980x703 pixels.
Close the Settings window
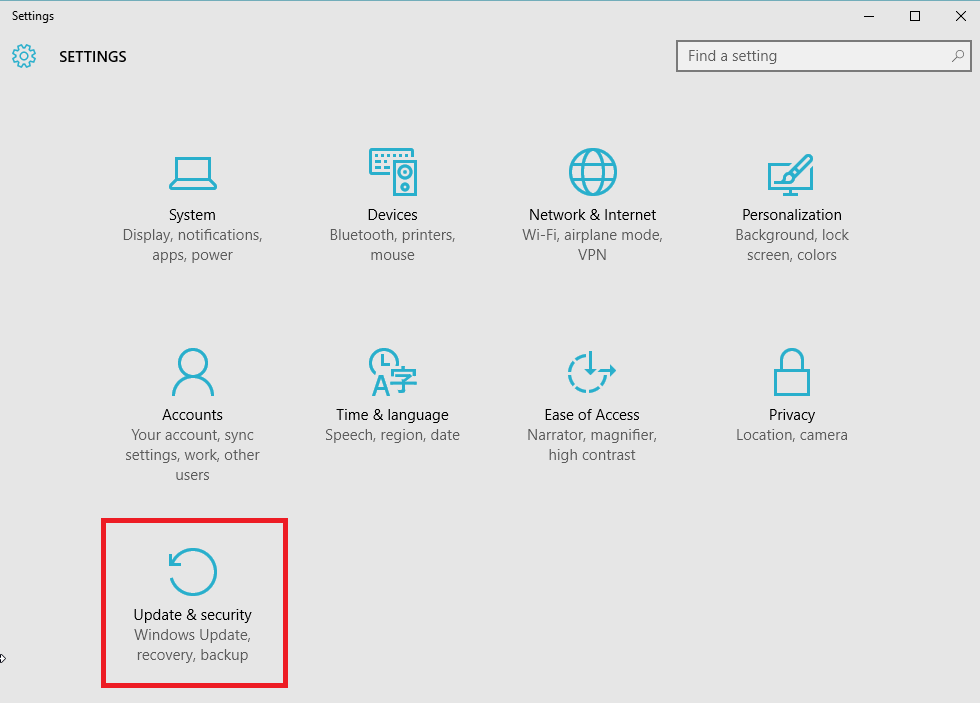coord(959,16)
